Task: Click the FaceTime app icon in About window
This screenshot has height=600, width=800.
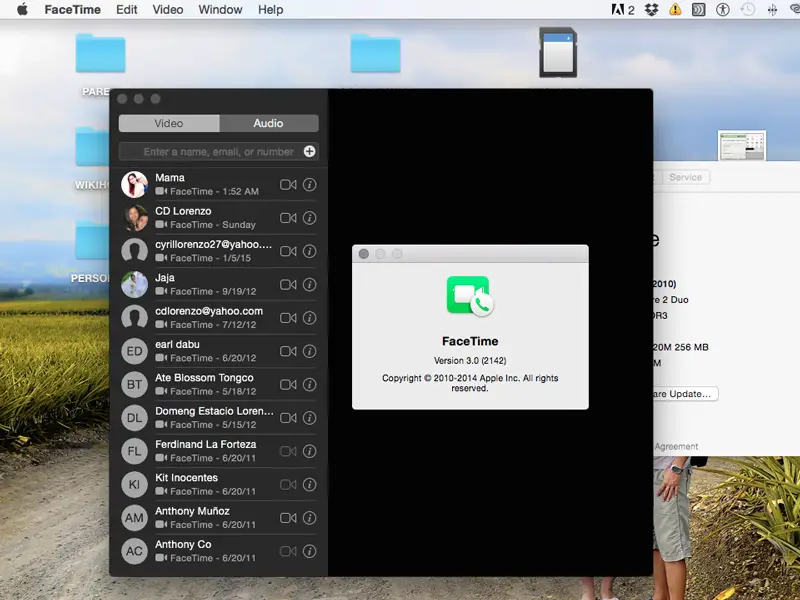Action: 469,297
